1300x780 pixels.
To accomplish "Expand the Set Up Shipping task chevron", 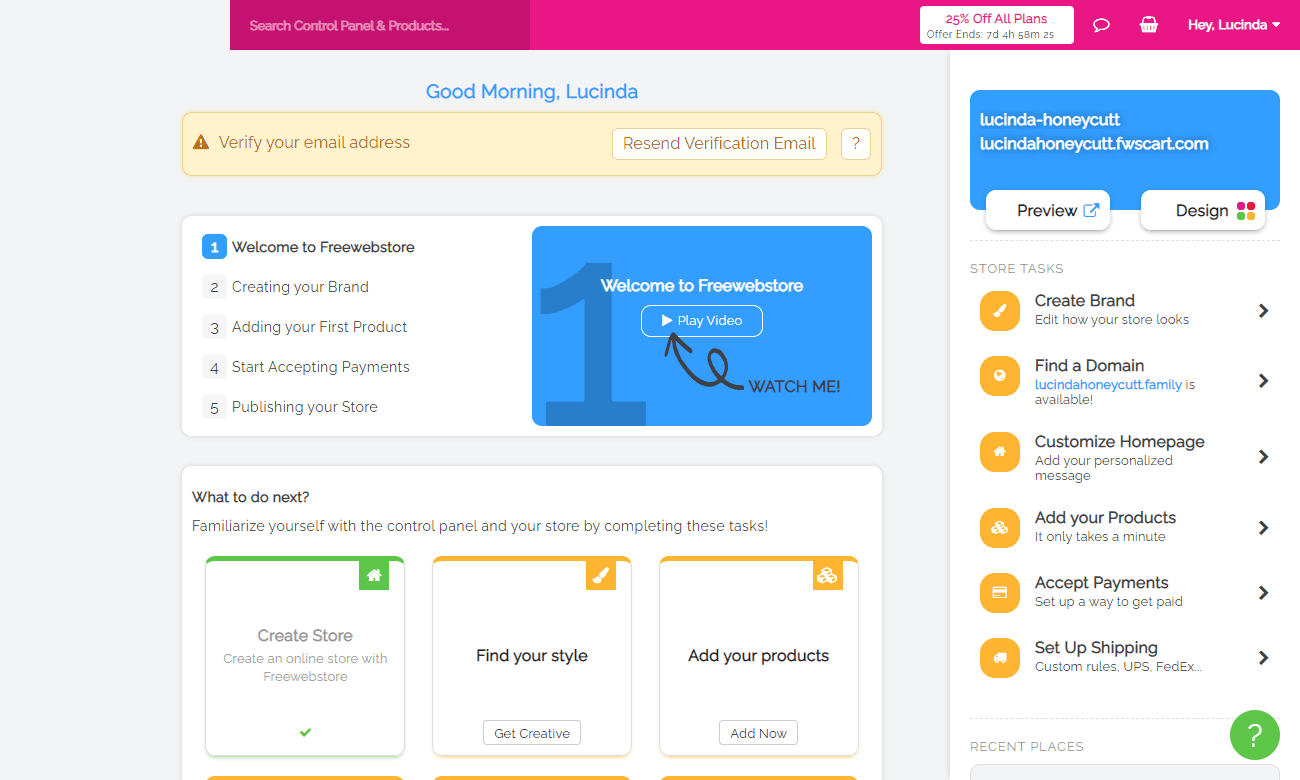I will 1264,657.
